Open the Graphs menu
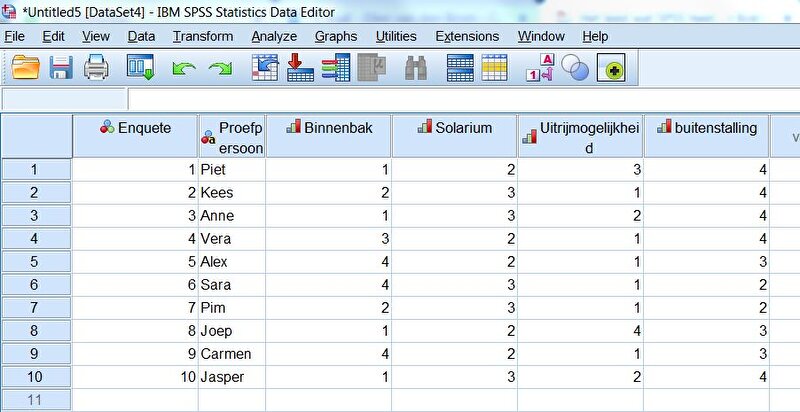Image resolution: width=800 pixels, height=412 pixels. pos(335,36)
